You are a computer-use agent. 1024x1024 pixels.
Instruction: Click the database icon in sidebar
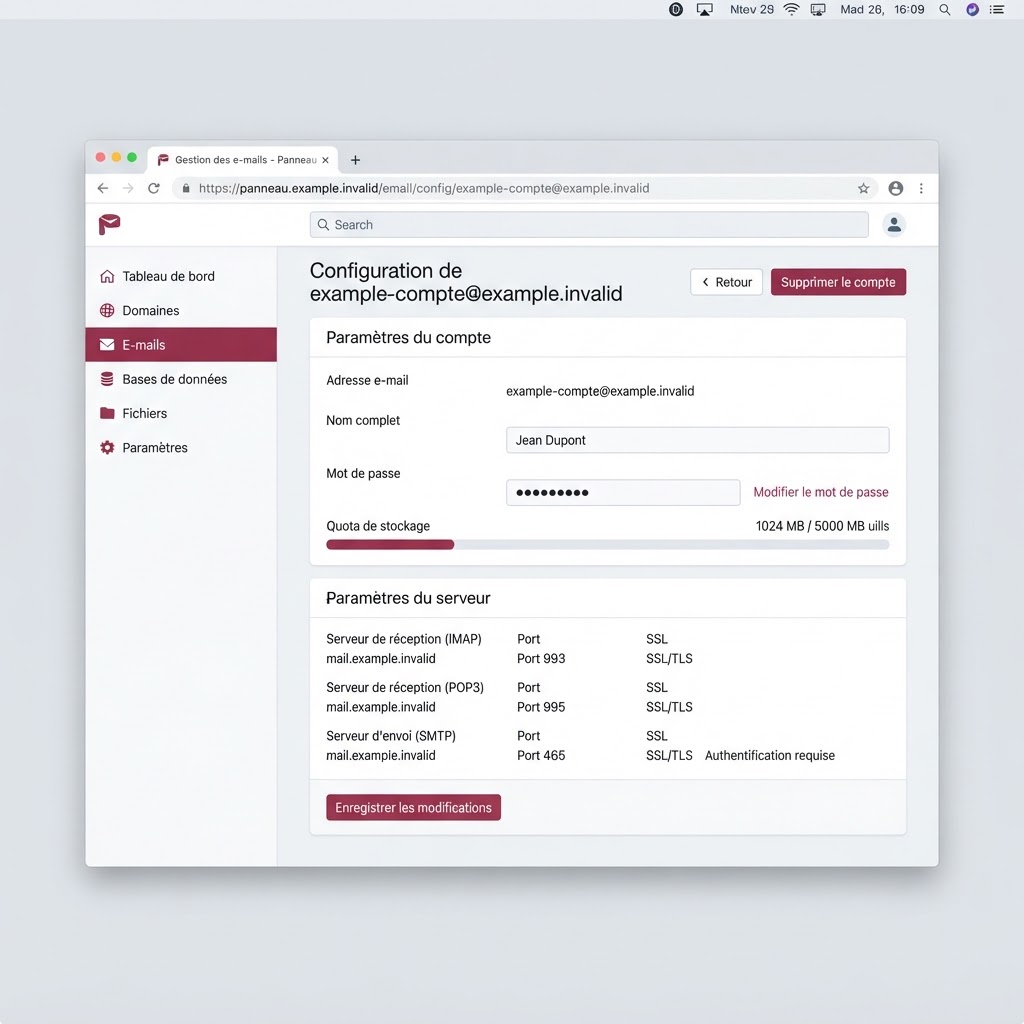107,379
